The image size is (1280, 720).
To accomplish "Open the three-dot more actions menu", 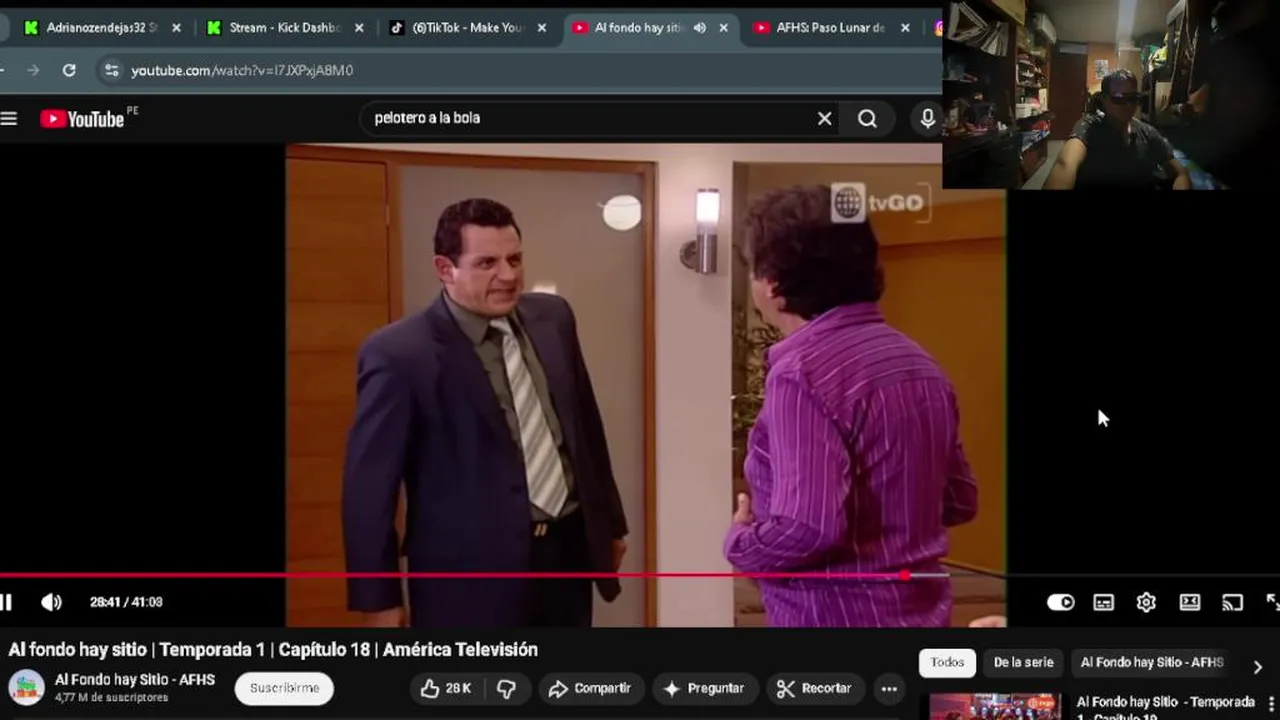I will click(889, 688).
